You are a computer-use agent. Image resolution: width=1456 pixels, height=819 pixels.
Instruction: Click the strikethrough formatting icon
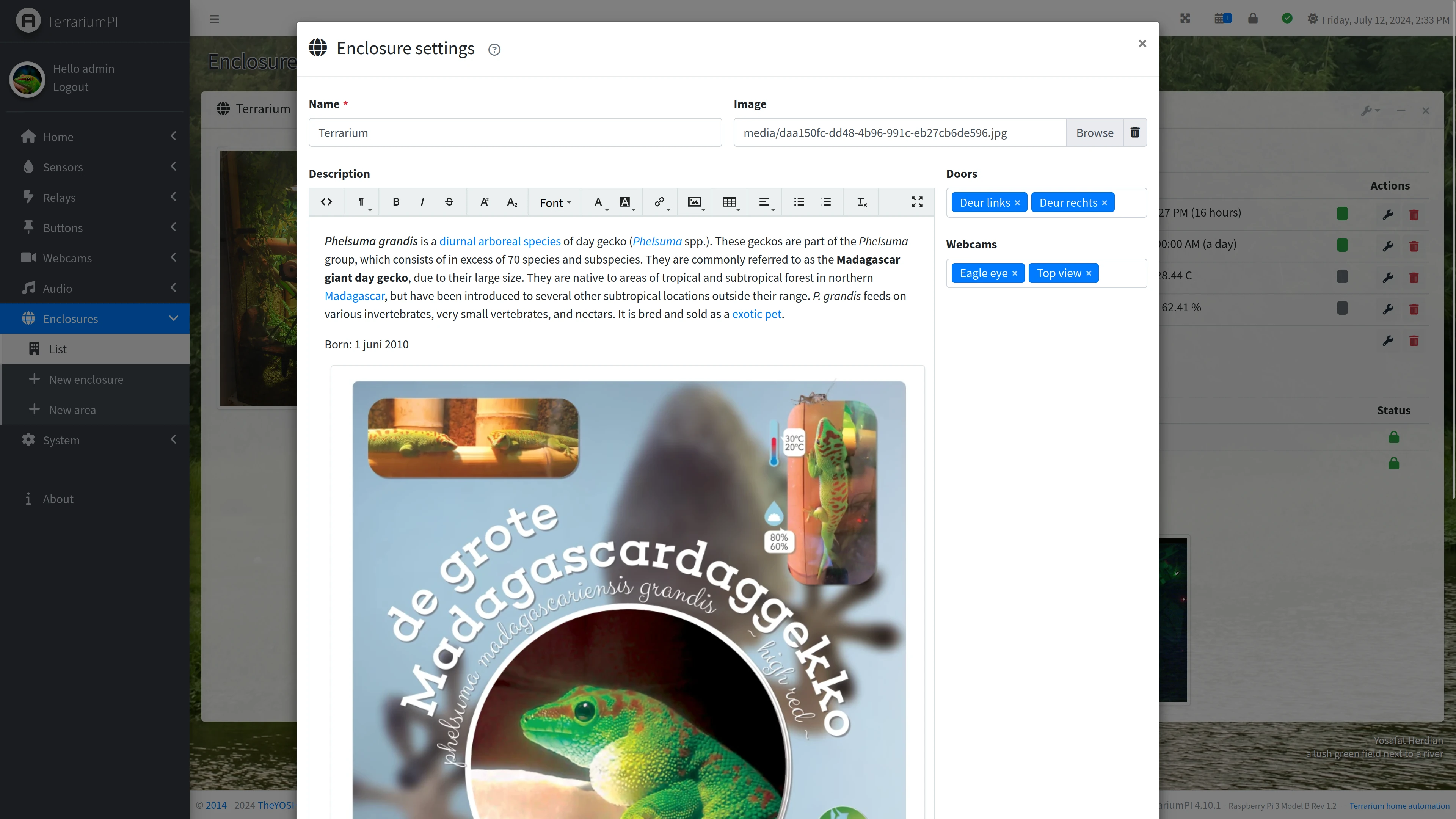point(449,202)
